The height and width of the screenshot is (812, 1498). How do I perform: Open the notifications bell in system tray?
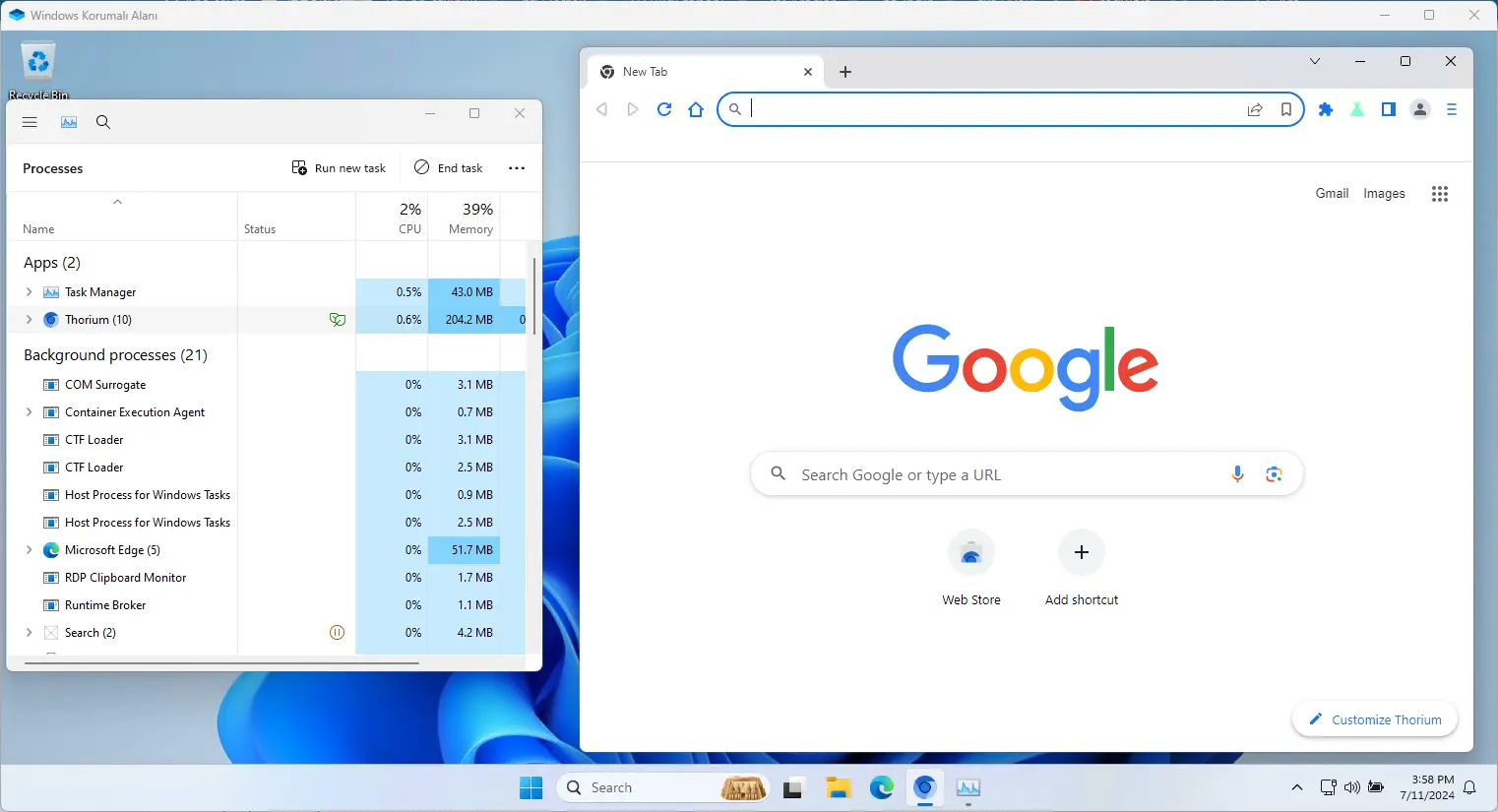point(1469,787)
